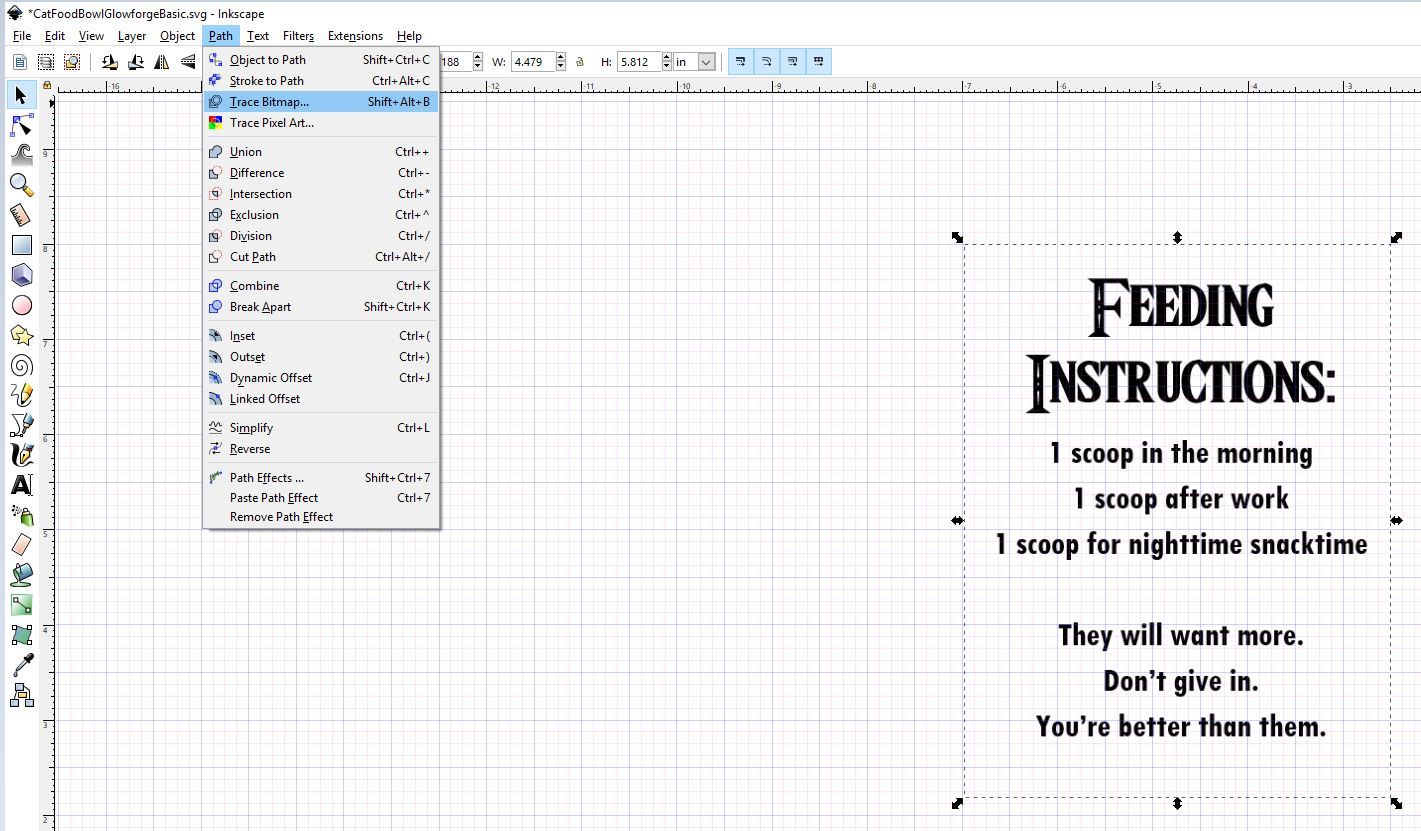Select the Text tool

pos(21,485)
